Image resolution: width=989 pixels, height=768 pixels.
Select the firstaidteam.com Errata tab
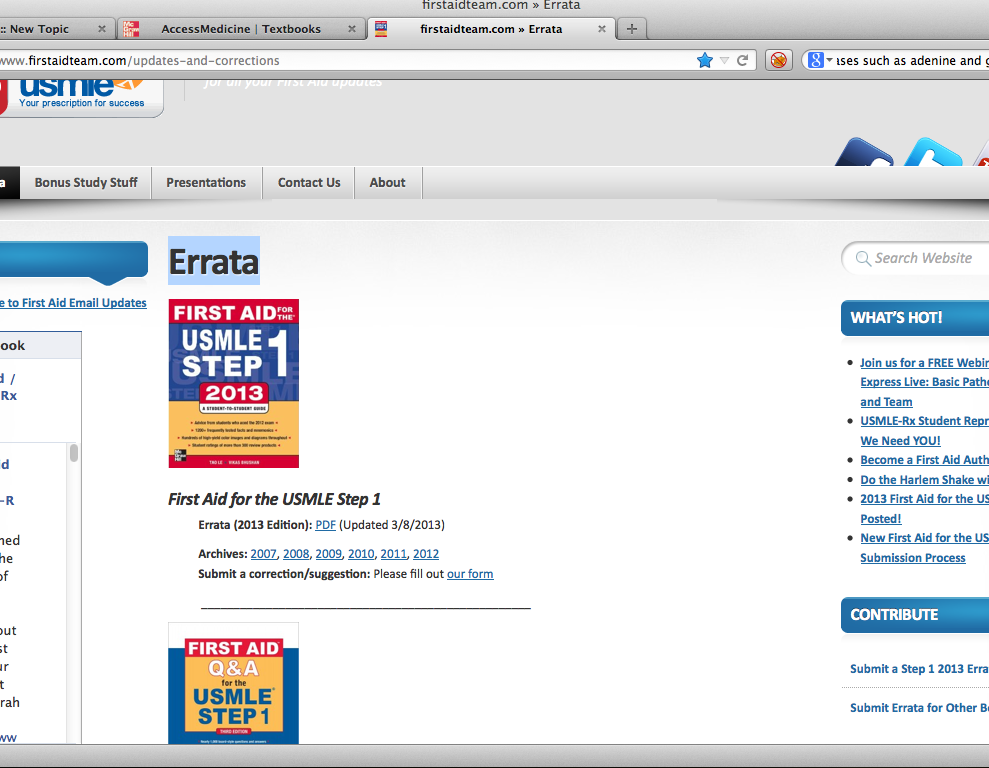(x=491, y=28)
